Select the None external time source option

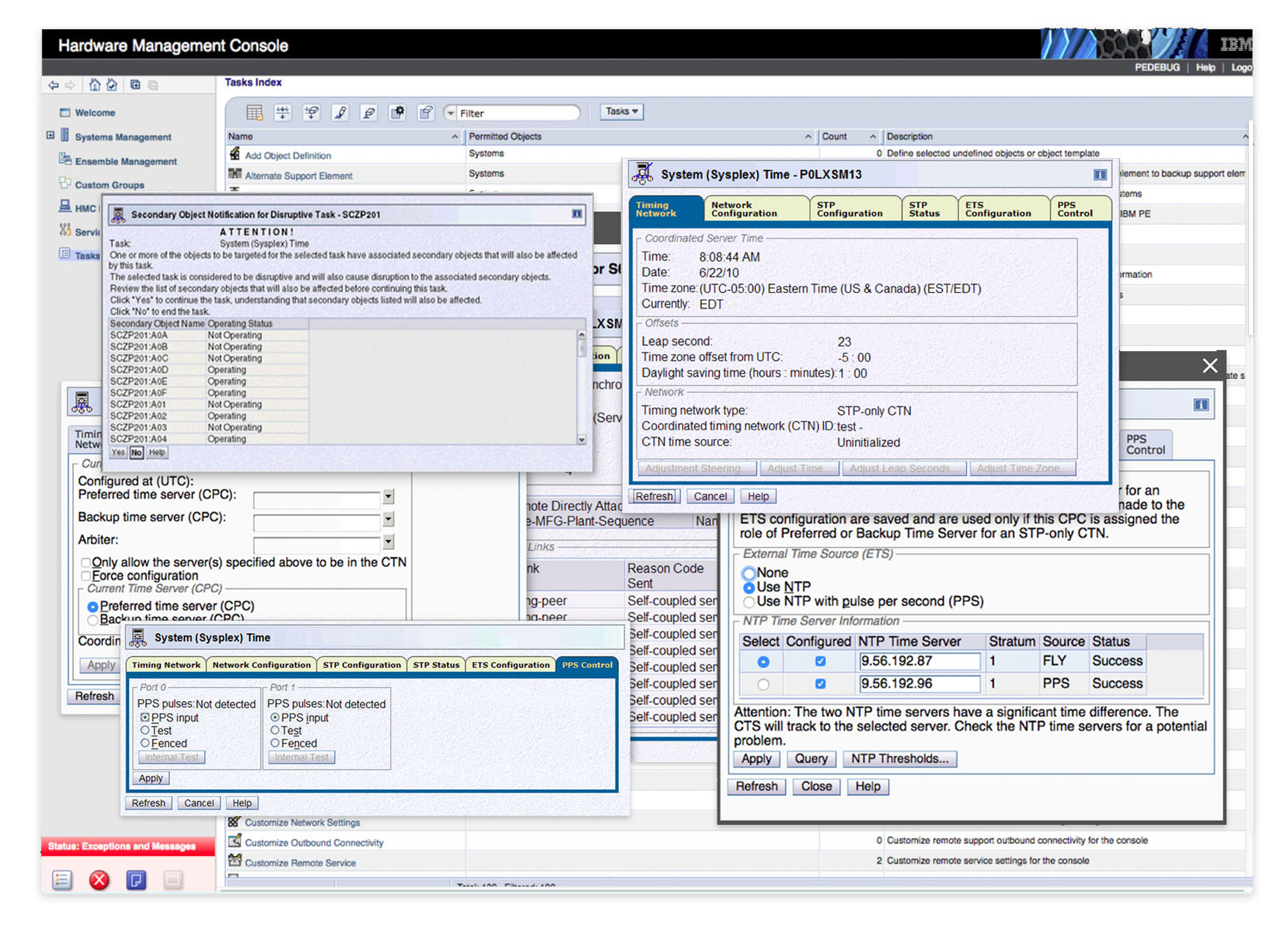point(748,573)
